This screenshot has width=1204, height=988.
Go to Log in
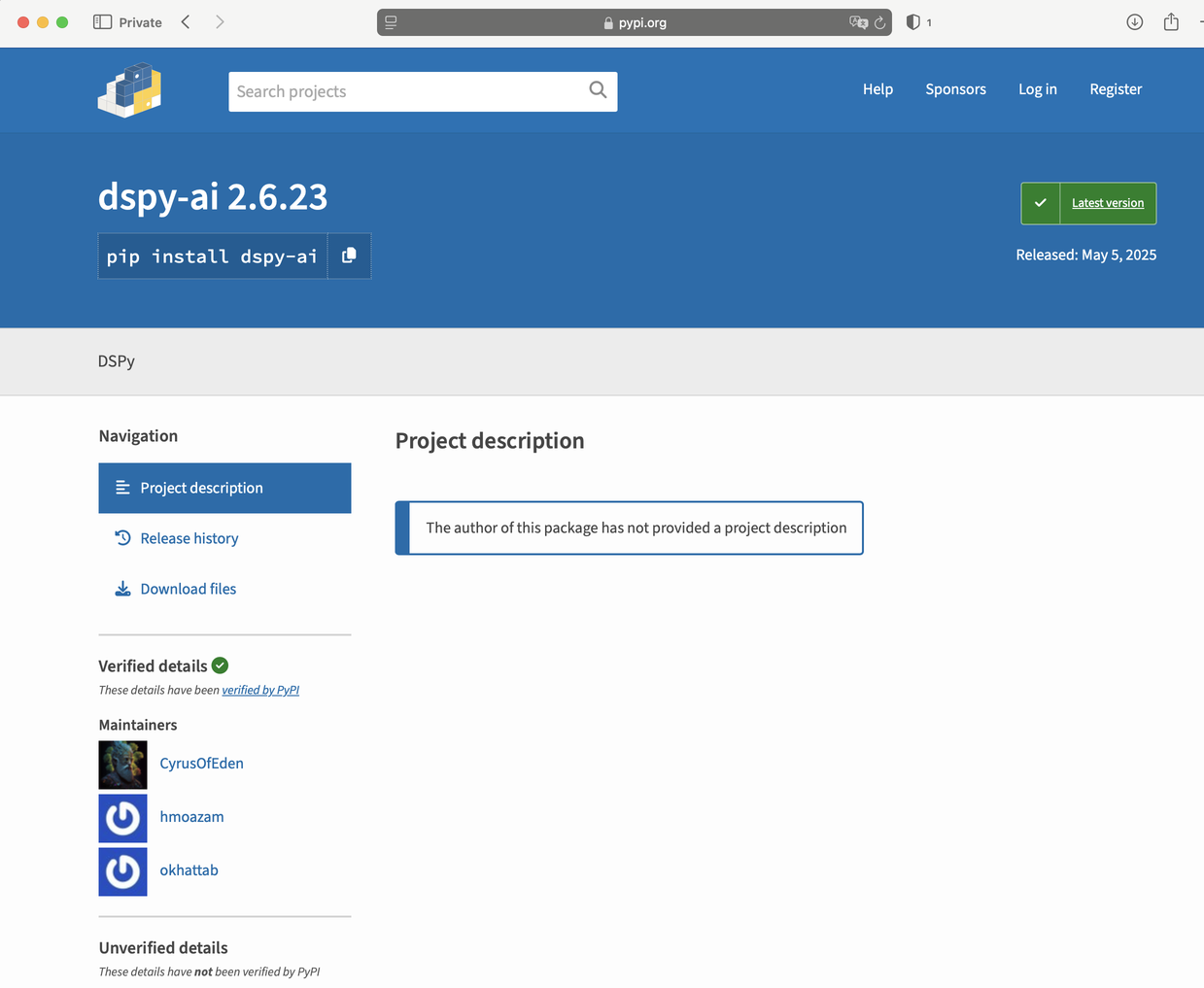point(1037,88)
